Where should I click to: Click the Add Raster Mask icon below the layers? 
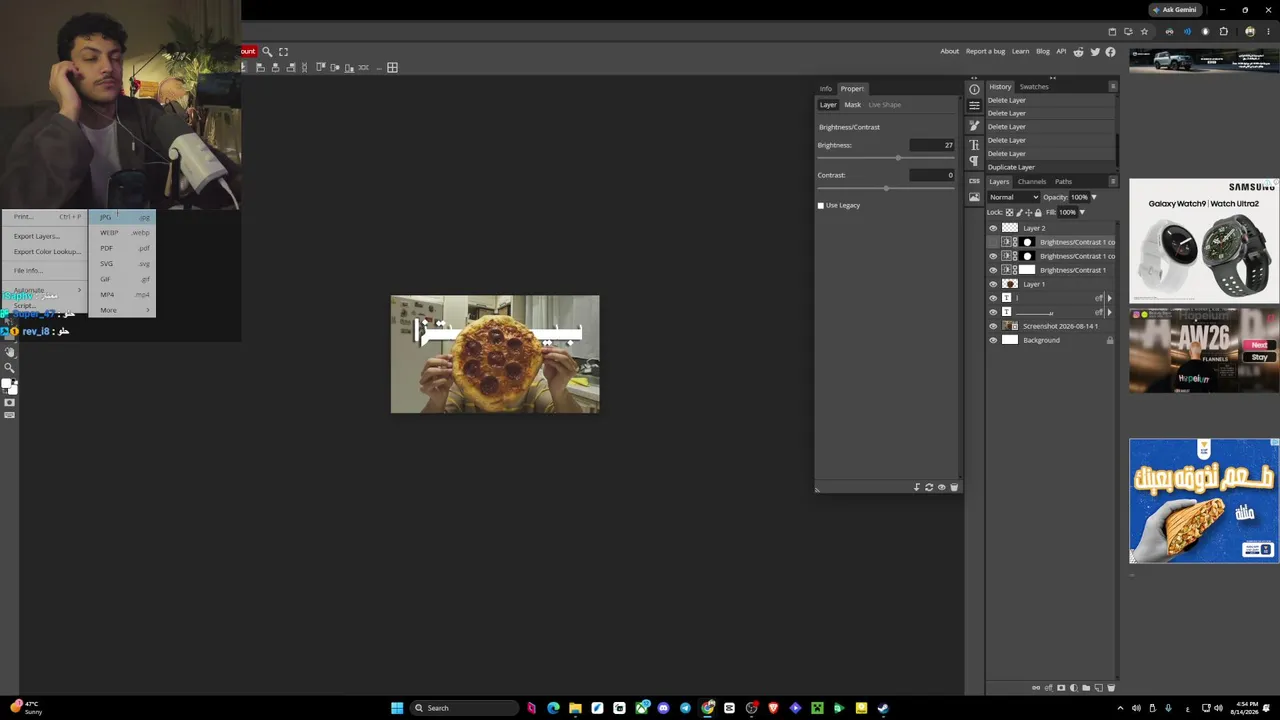tap(1061, 688)
